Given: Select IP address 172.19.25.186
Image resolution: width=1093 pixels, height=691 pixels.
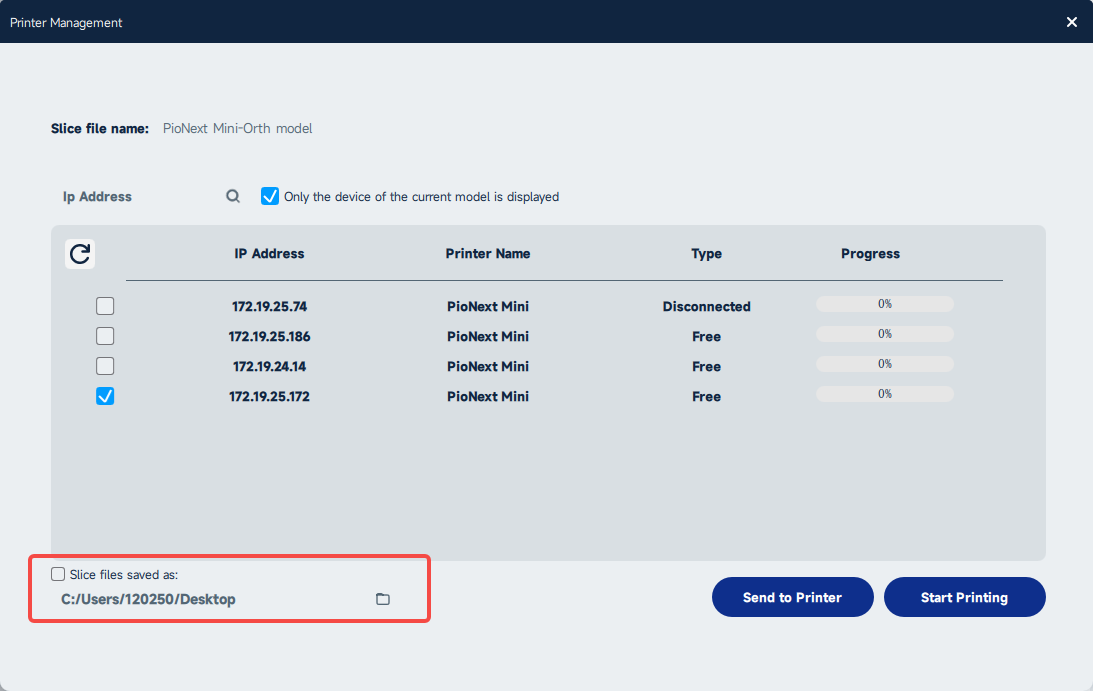Looking at the screenshot, I should tap(269, 336).
